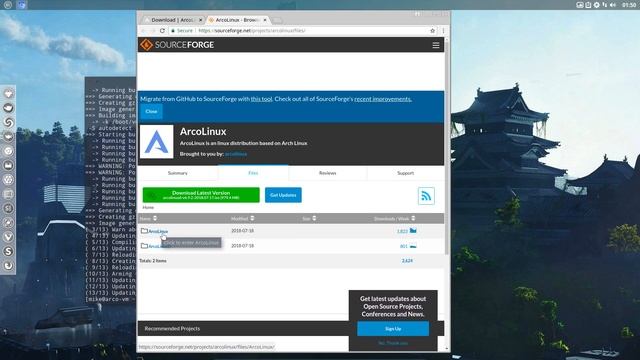Open the 'recent improvements' link

coord(382,99)
